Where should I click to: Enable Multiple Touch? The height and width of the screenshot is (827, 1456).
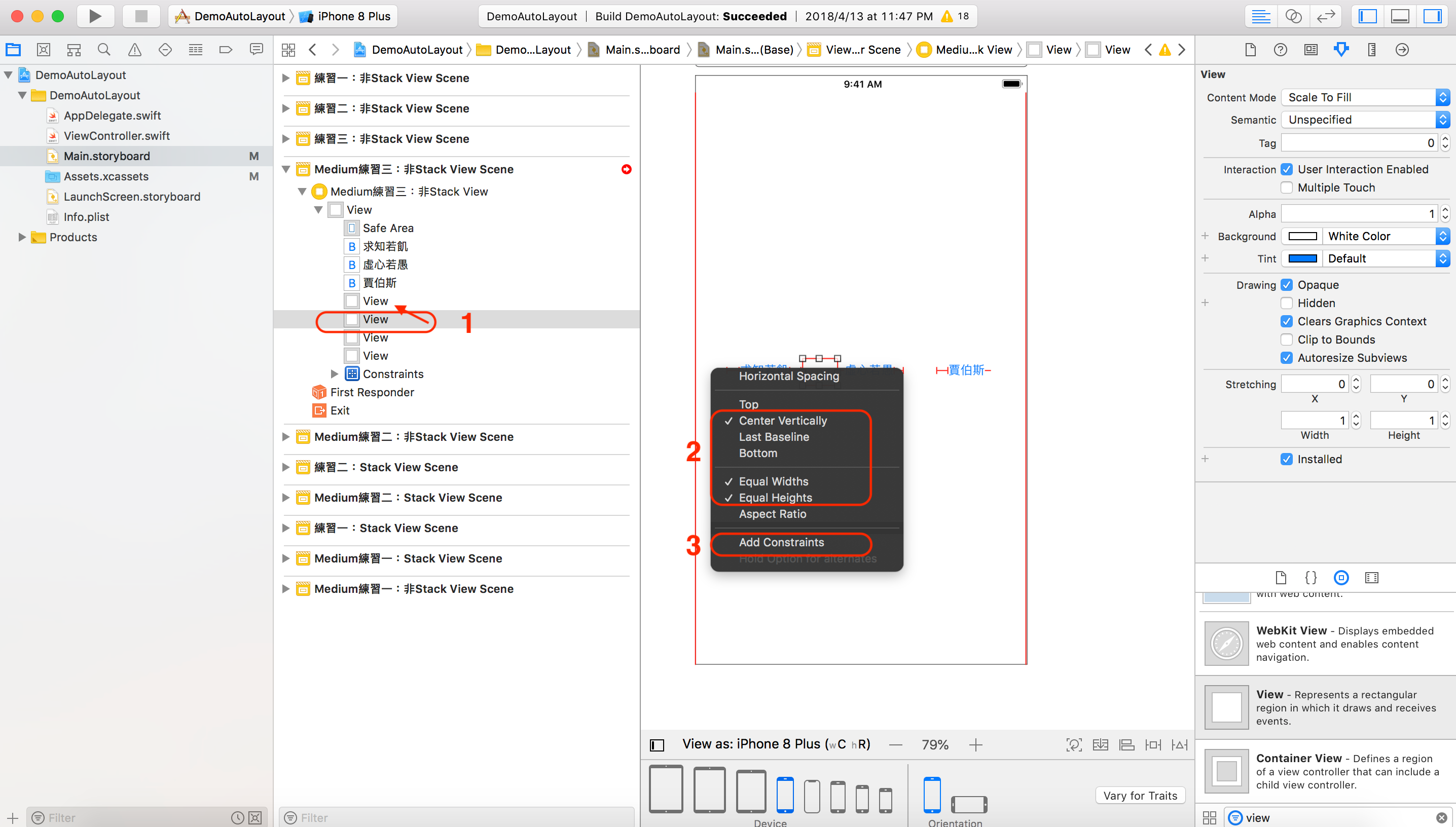(x=1287, y=187)
